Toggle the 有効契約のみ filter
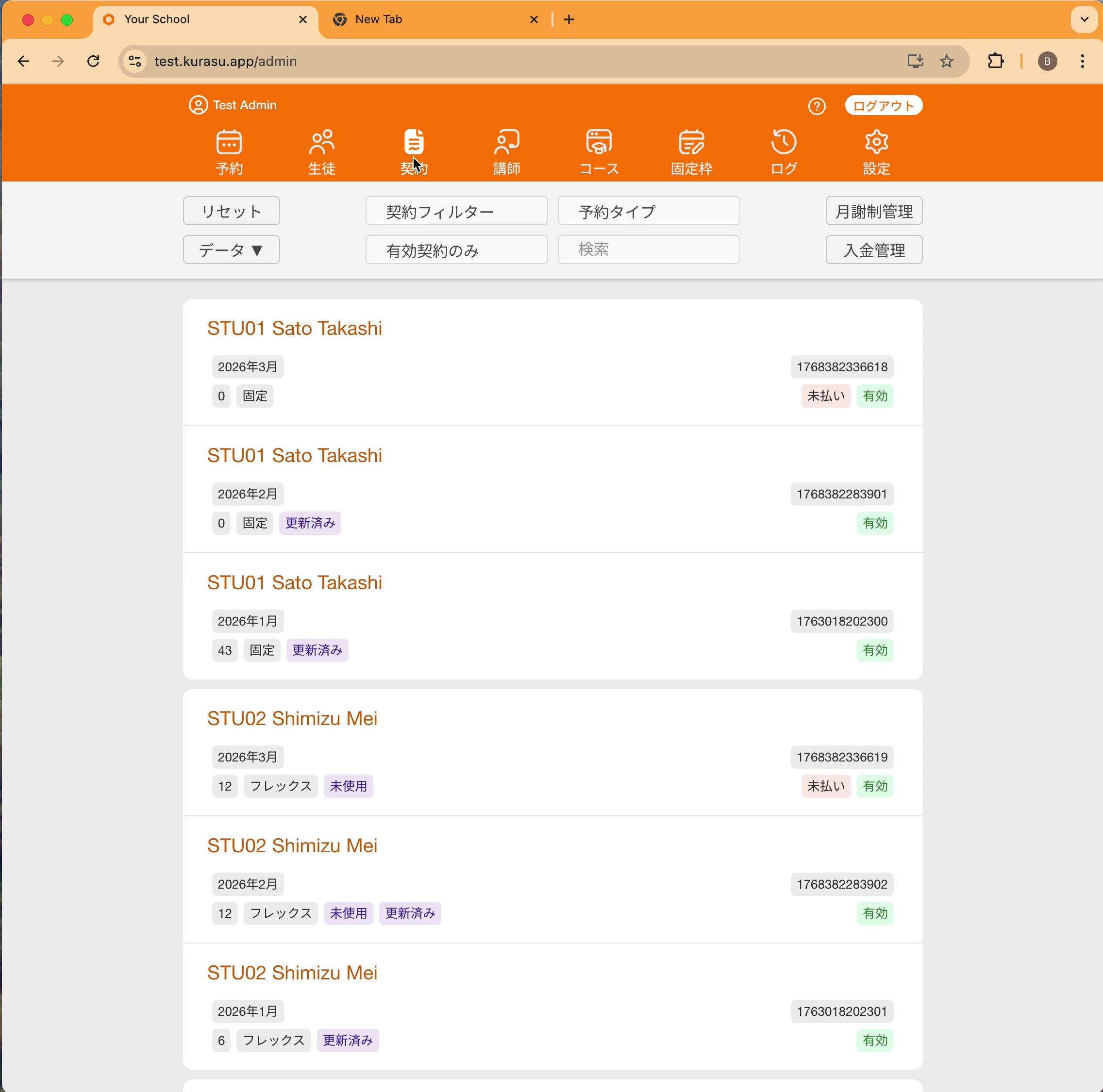The width and height of the screenshot is (1103, 1092). click(456, 250)
